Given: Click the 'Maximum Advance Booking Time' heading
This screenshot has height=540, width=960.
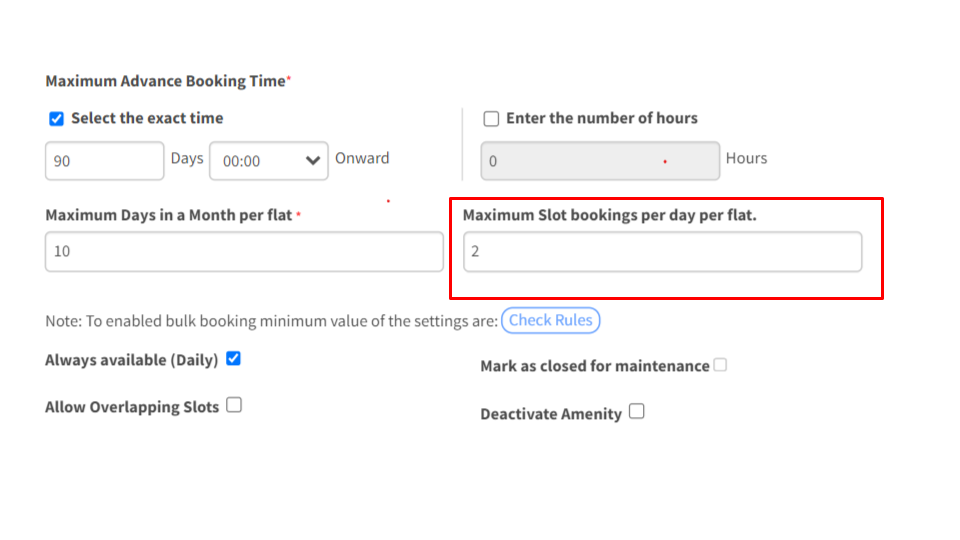Looking at the screenshot, I should coord(165,81).
